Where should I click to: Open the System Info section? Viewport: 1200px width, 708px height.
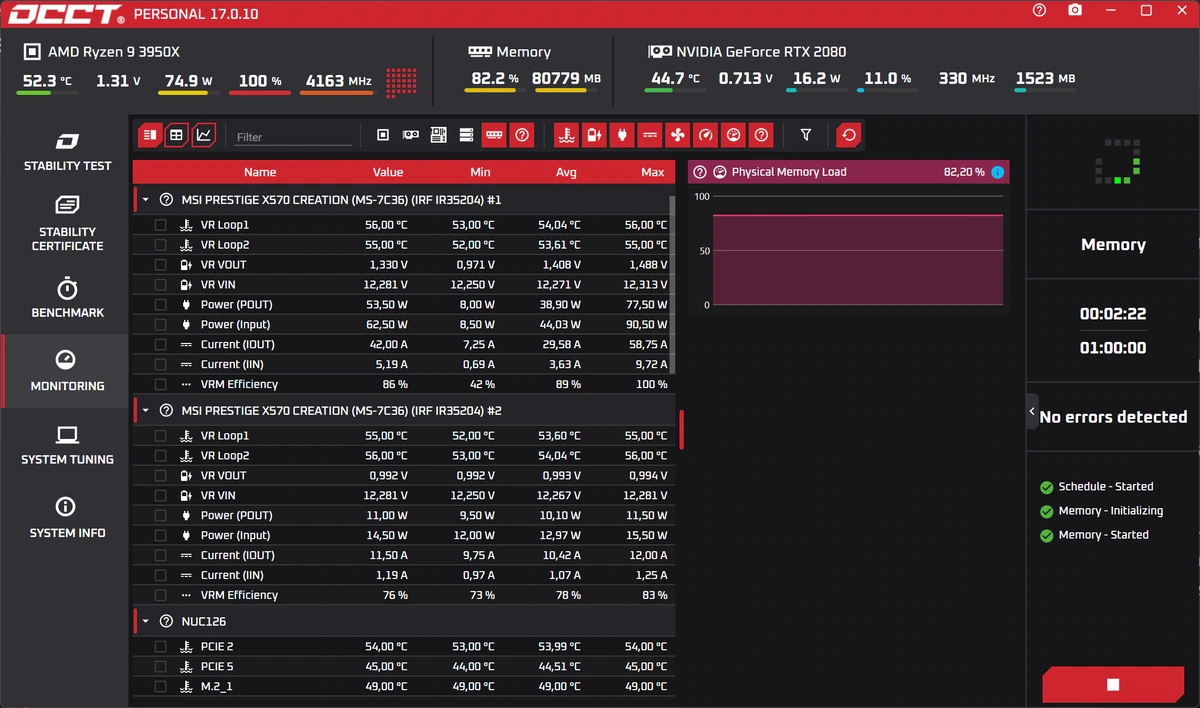pos(67,518)
